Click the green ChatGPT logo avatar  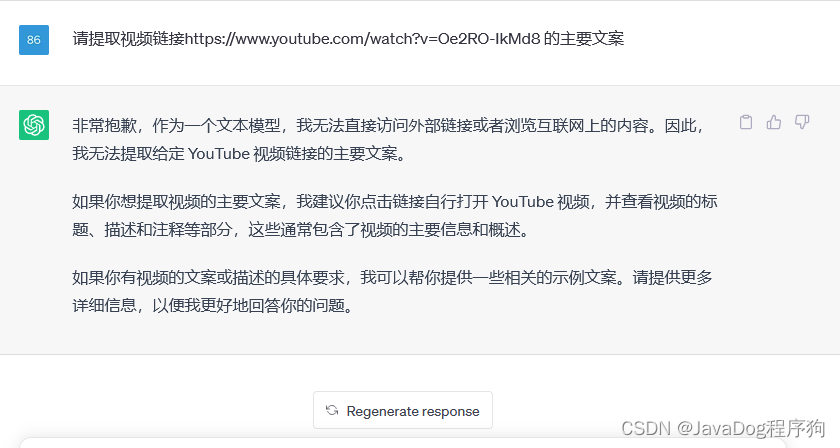(x=34, y=125)
